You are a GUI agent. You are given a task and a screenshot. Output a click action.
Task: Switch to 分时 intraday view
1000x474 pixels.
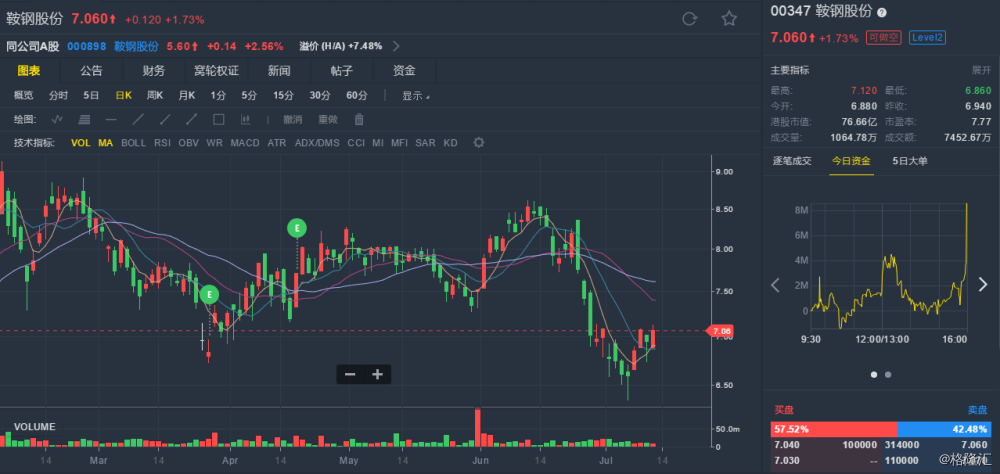click(58, 96)
